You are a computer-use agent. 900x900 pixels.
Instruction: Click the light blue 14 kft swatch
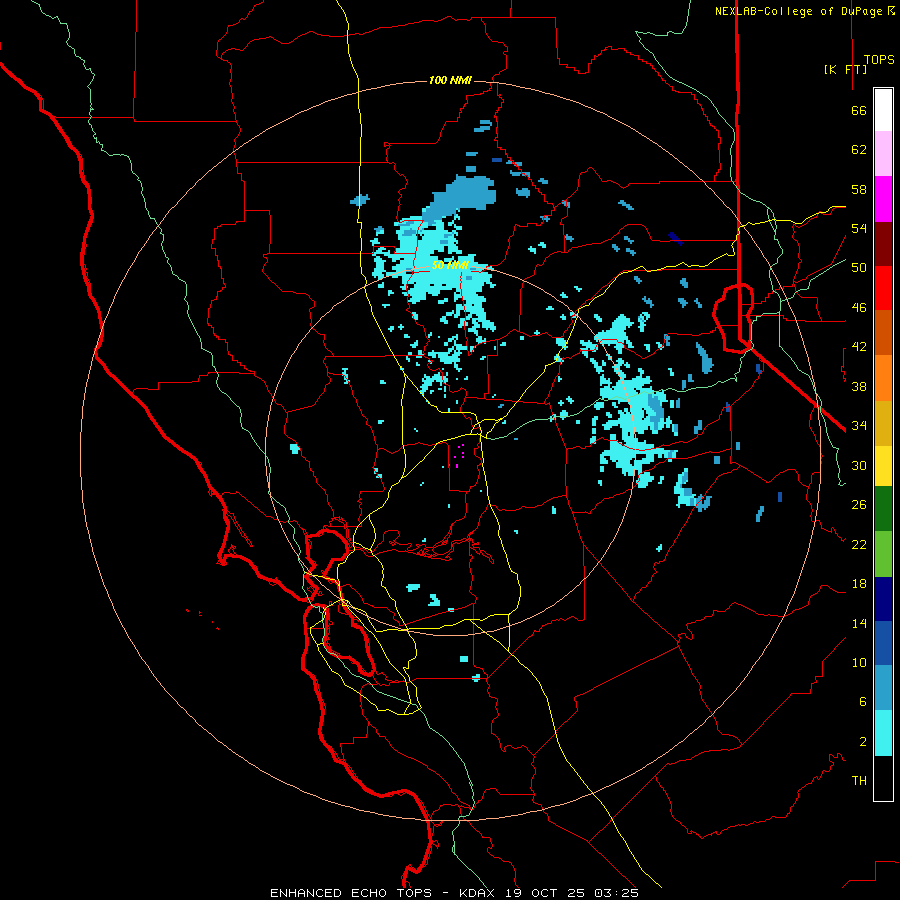pyautogui.click(x=883, y=688)
